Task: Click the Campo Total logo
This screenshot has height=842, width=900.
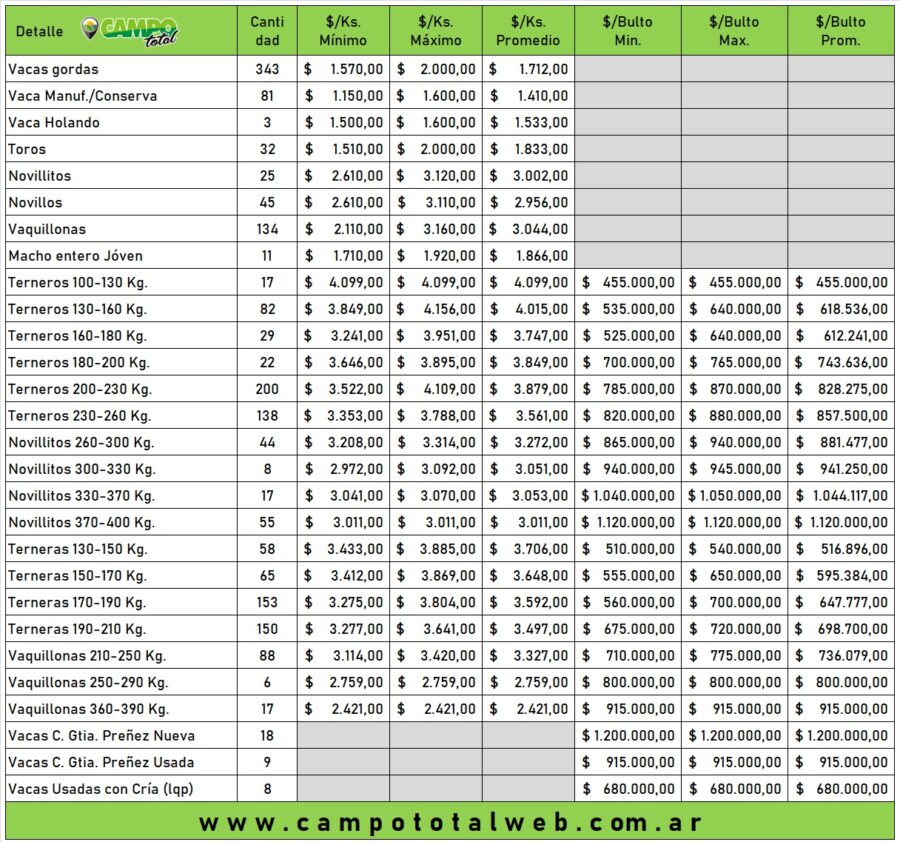Action: pyautogui.click(x=130, y=31)
